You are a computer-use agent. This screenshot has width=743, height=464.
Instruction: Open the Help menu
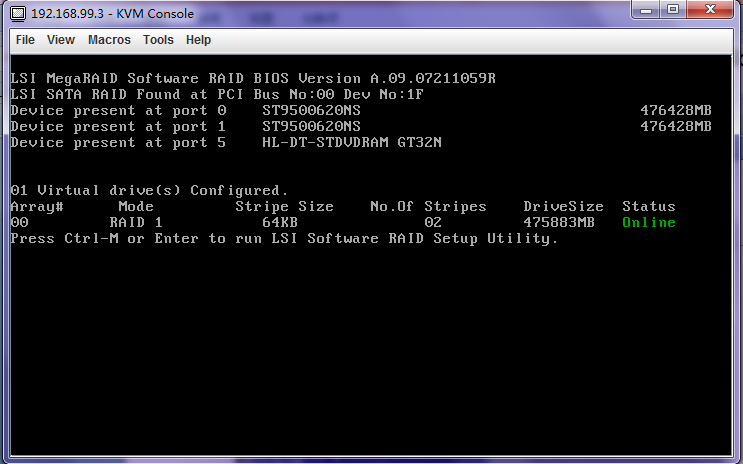(x=198, y=40)
